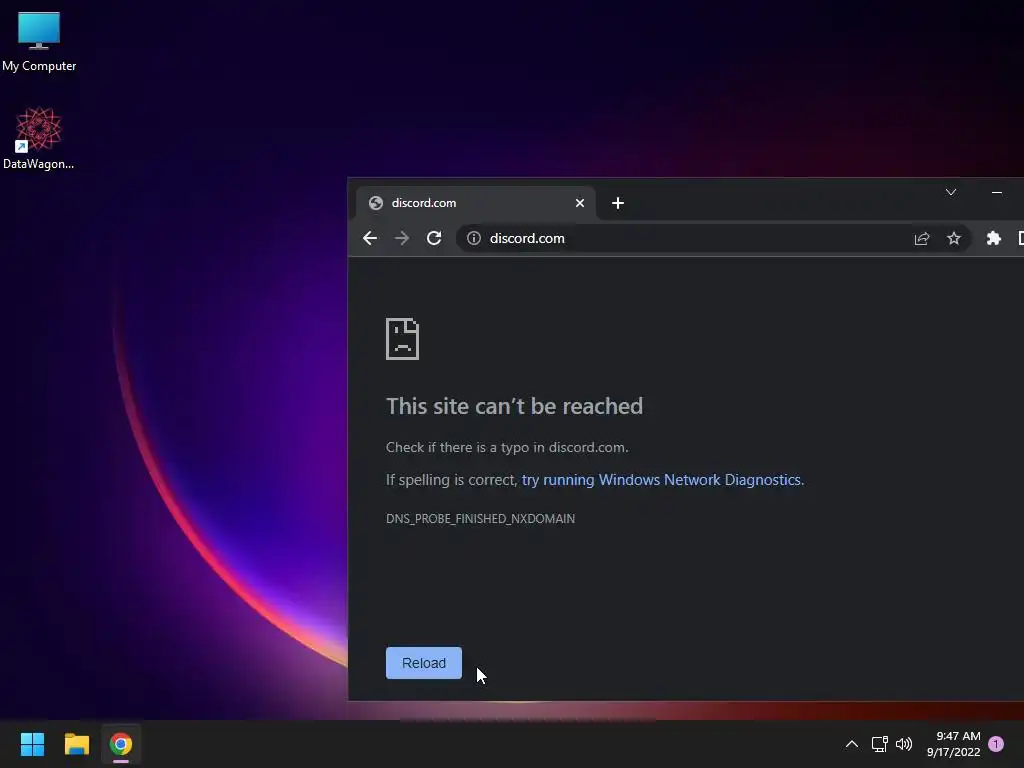1024x768 pixels.
Task: Open the network status tray icon
Action: tap(879, 744)
